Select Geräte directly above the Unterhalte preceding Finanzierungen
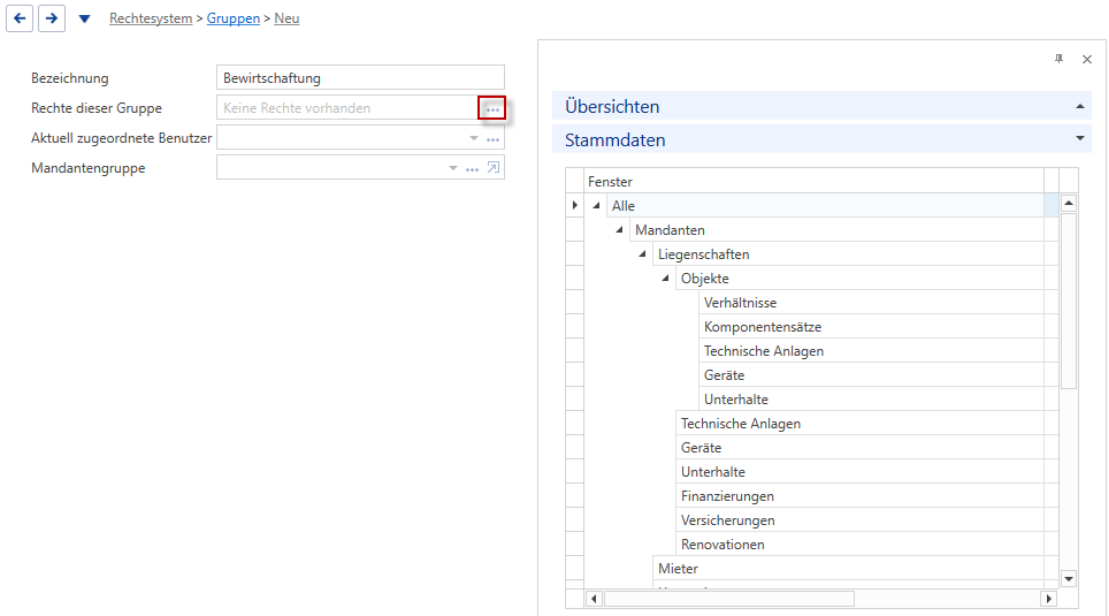The height and width of the screenshot is (616, 1109). (859, 447)
